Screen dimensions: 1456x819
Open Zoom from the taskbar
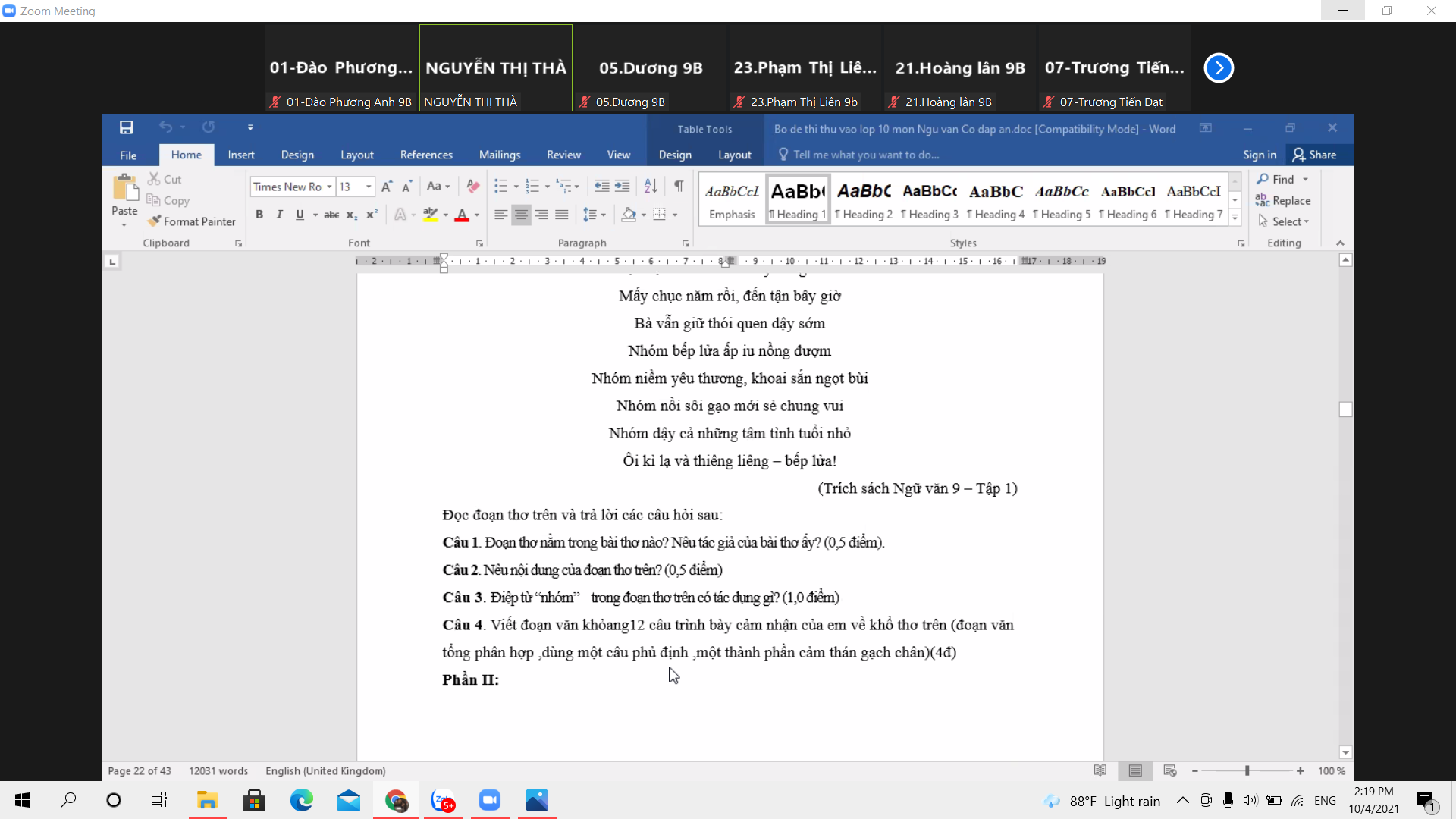[490, 800]
